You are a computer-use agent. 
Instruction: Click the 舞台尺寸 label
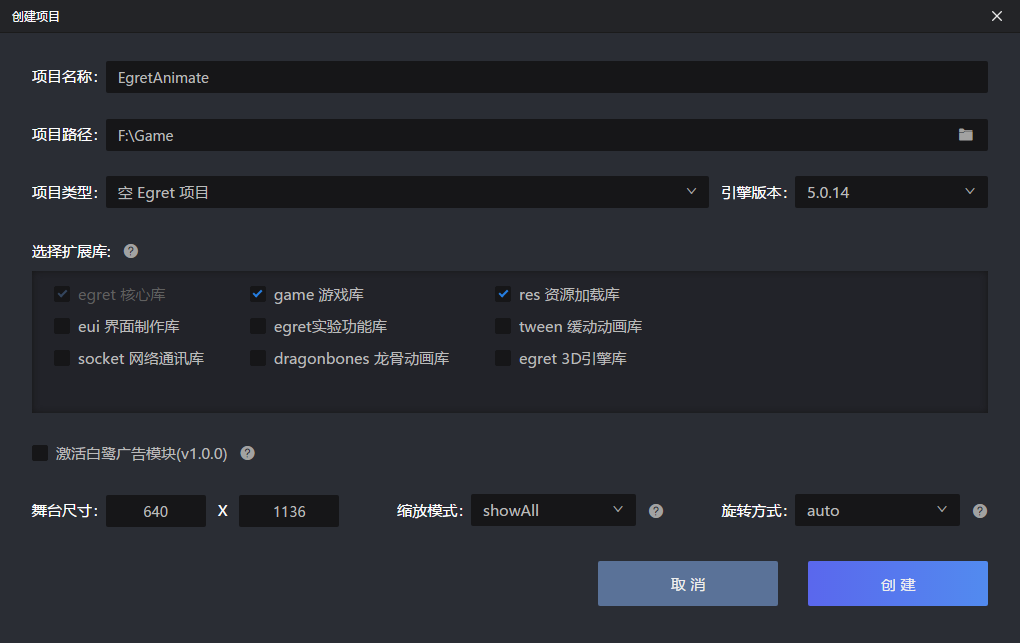(x=64, y=511)
